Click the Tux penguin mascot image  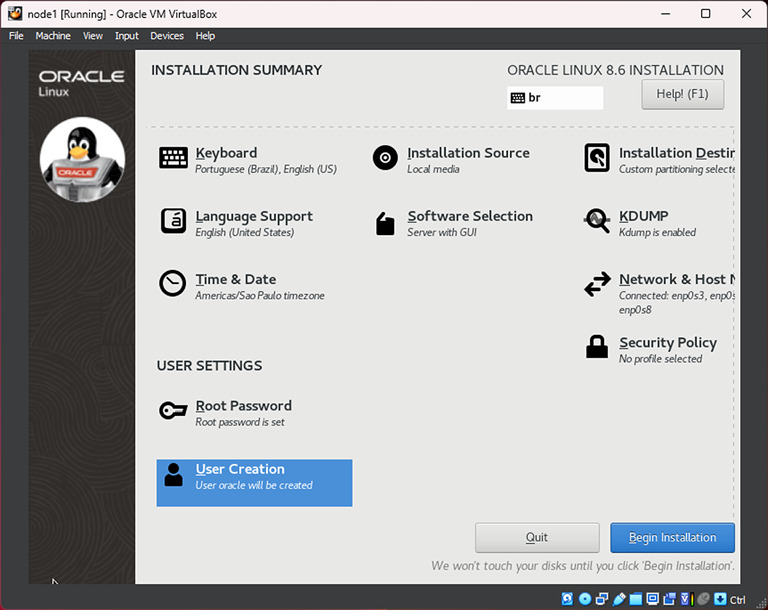point(82,159)
